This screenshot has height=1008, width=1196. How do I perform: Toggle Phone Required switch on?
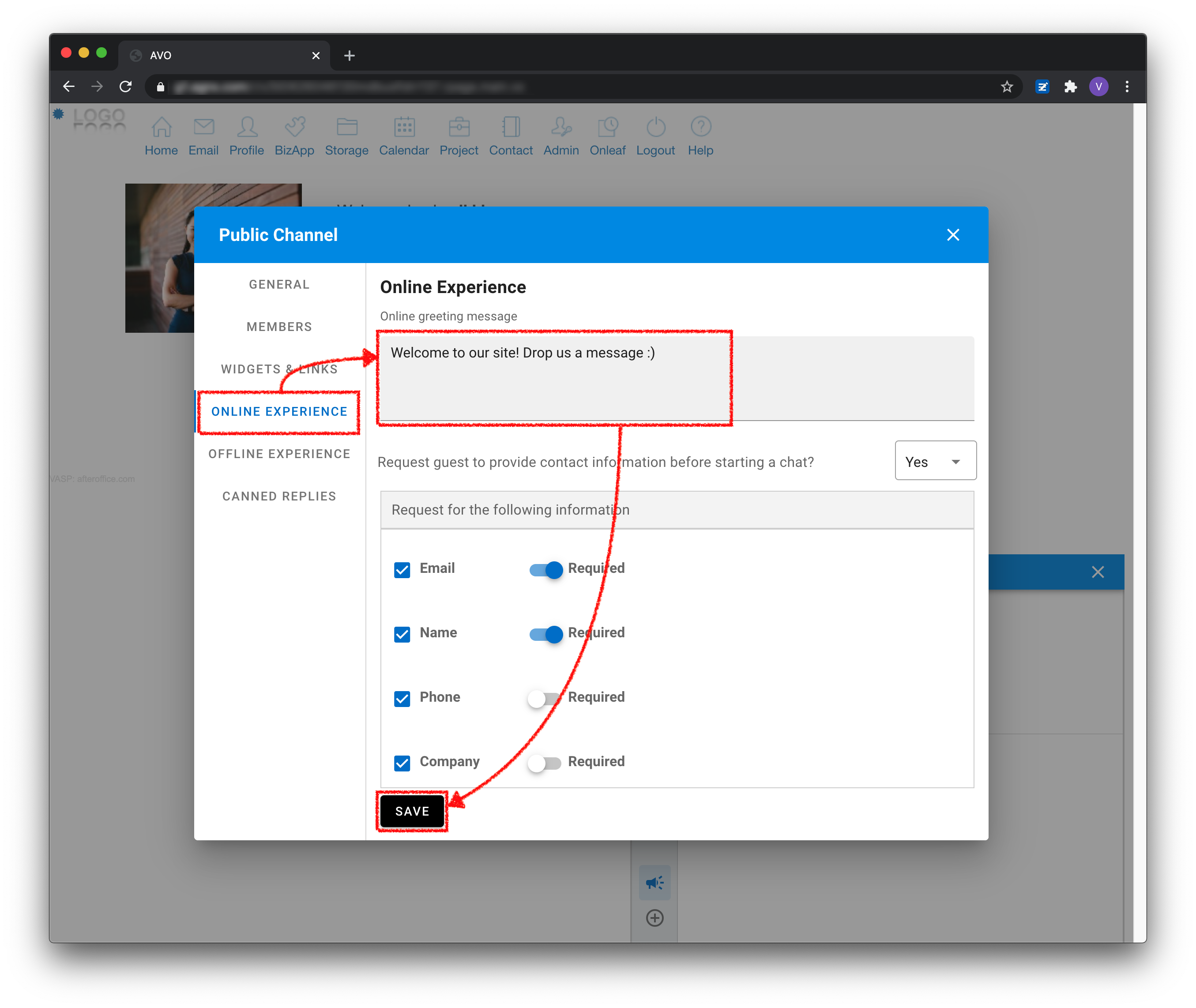point(545,698)
